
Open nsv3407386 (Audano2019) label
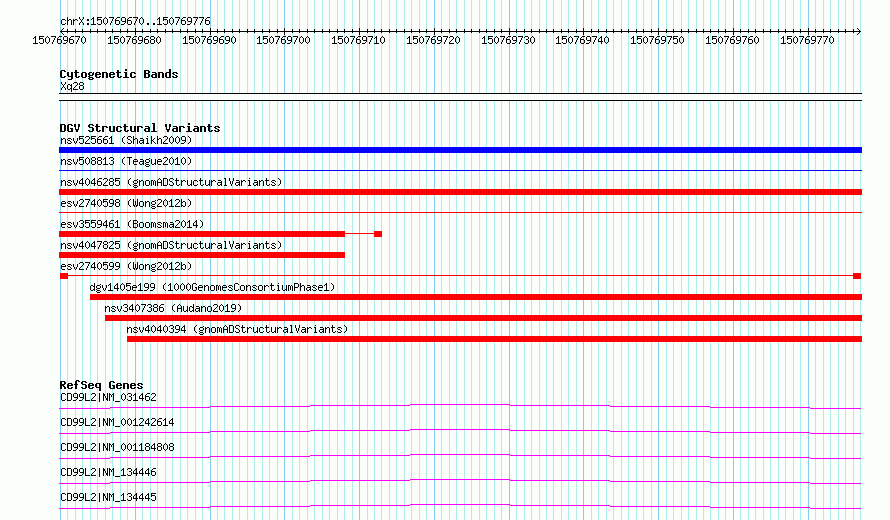(173, 308)
